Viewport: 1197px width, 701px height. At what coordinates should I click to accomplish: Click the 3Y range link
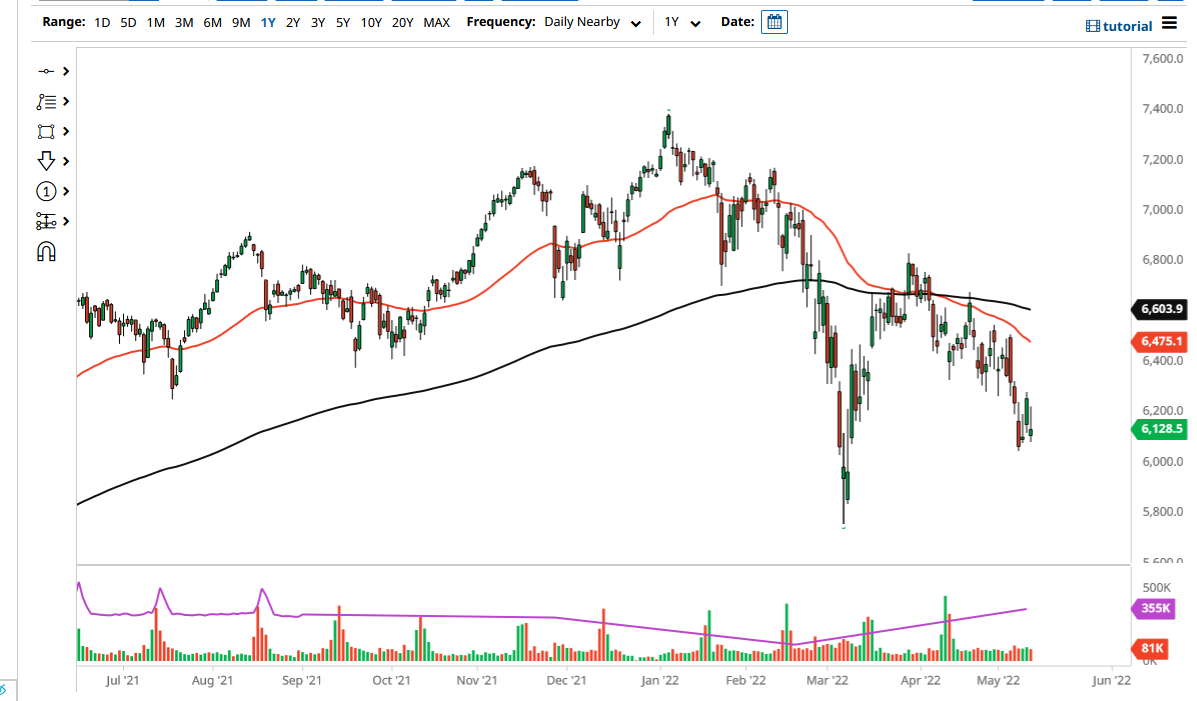tap(317, 22)
